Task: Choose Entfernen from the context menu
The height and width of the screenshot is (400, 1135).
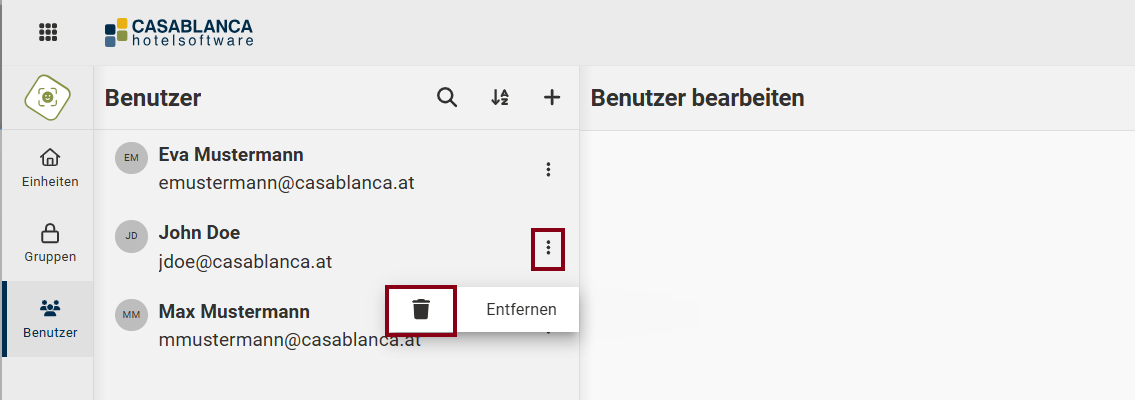Action: pos(521,310)
